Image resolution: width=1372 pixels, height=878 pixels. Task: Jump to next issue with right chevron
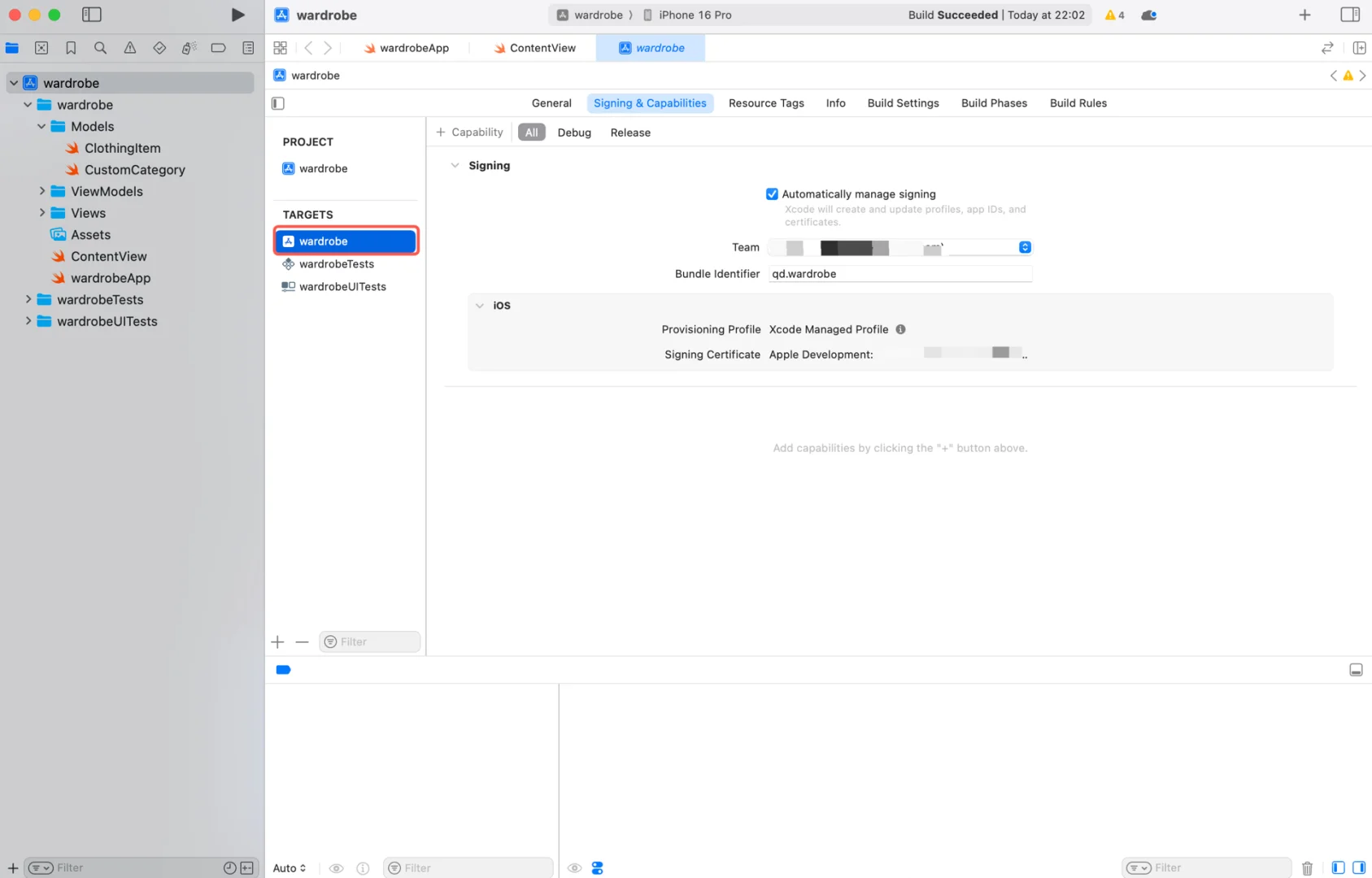(x=1362, y=76)
